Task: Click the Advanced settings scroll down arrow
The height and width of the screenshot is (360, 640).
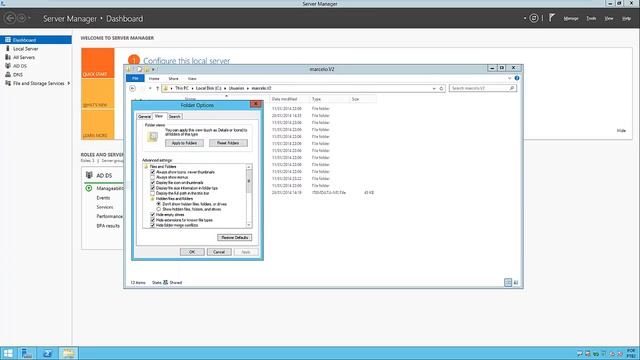Action: 249,225
